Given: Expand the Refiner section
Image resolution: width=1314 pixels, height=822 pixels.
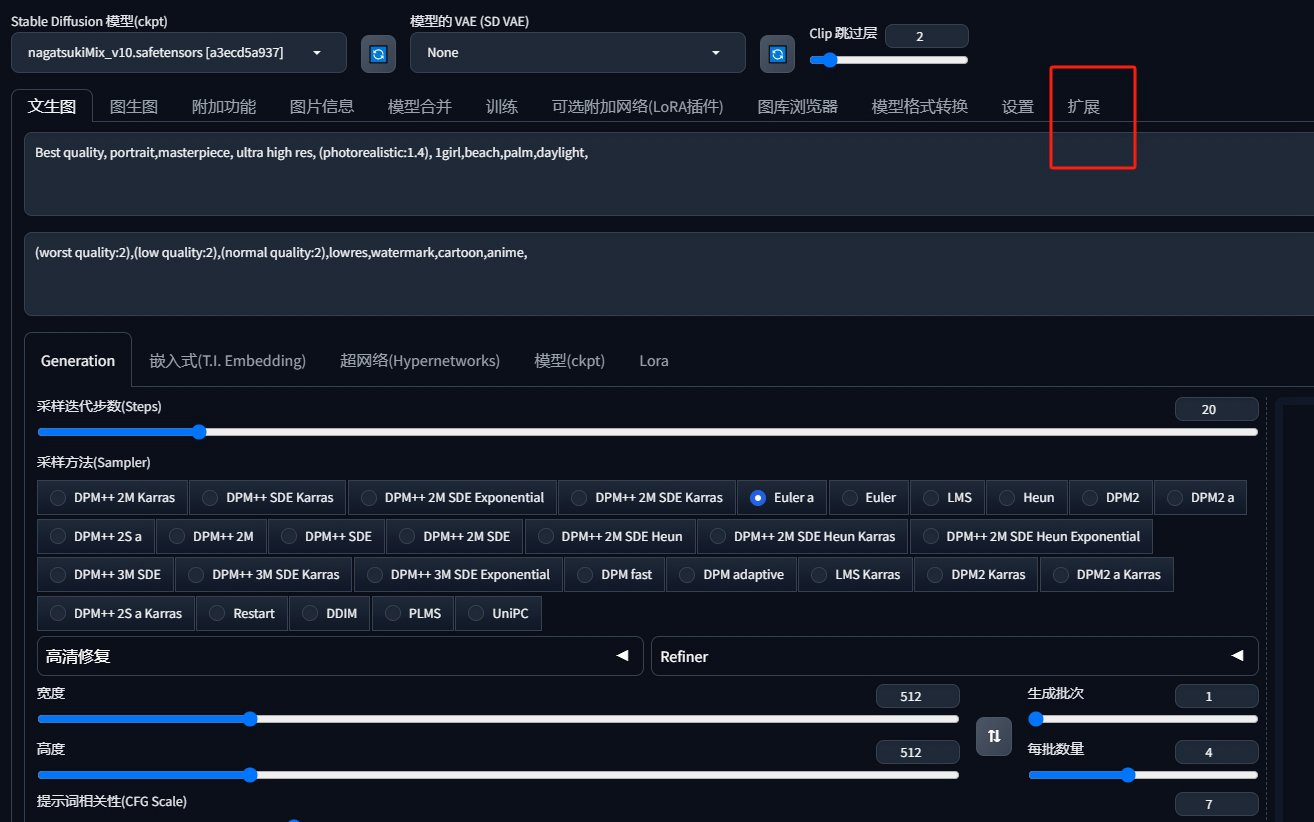Looking at the screenshot, I should (955, 656).
